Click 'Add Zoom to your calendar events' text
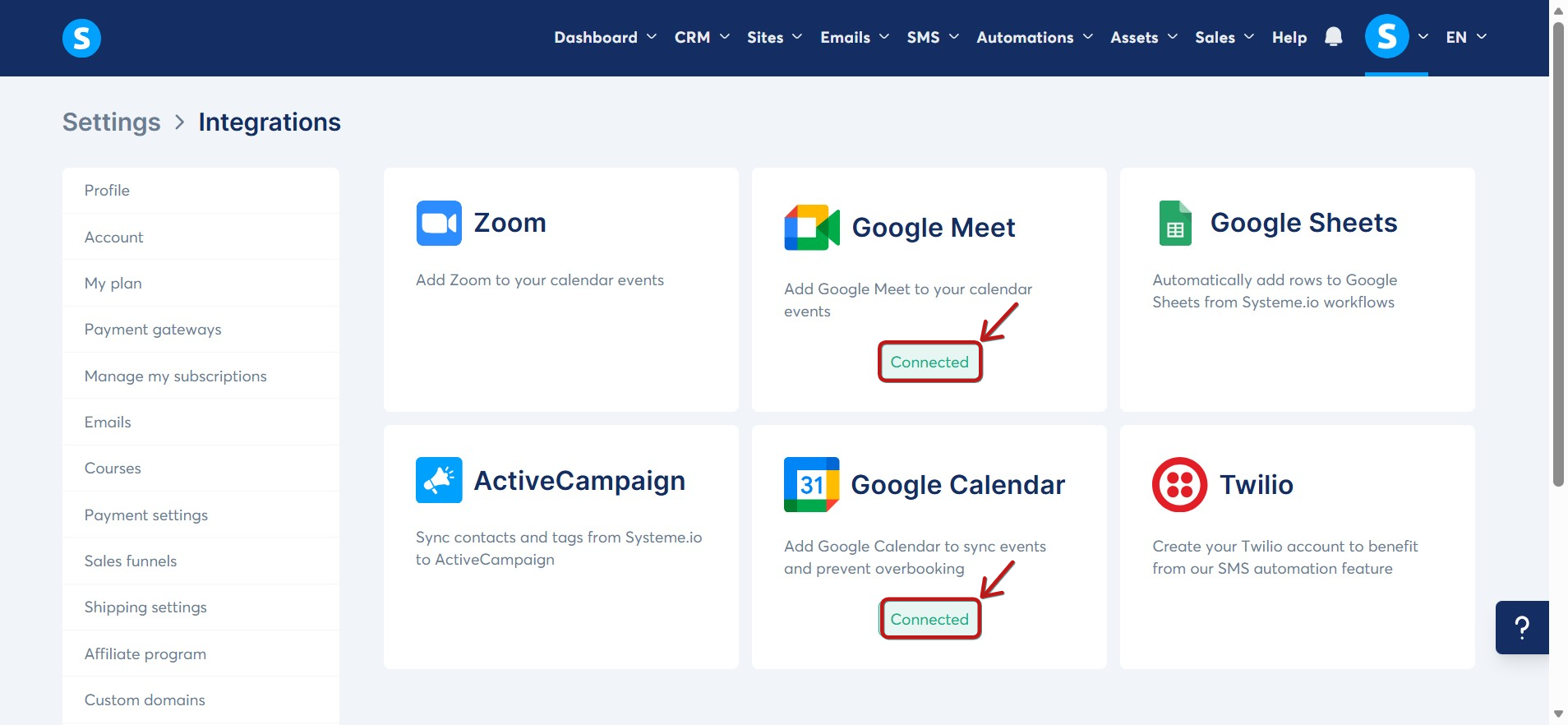 [x=540, y=280]
